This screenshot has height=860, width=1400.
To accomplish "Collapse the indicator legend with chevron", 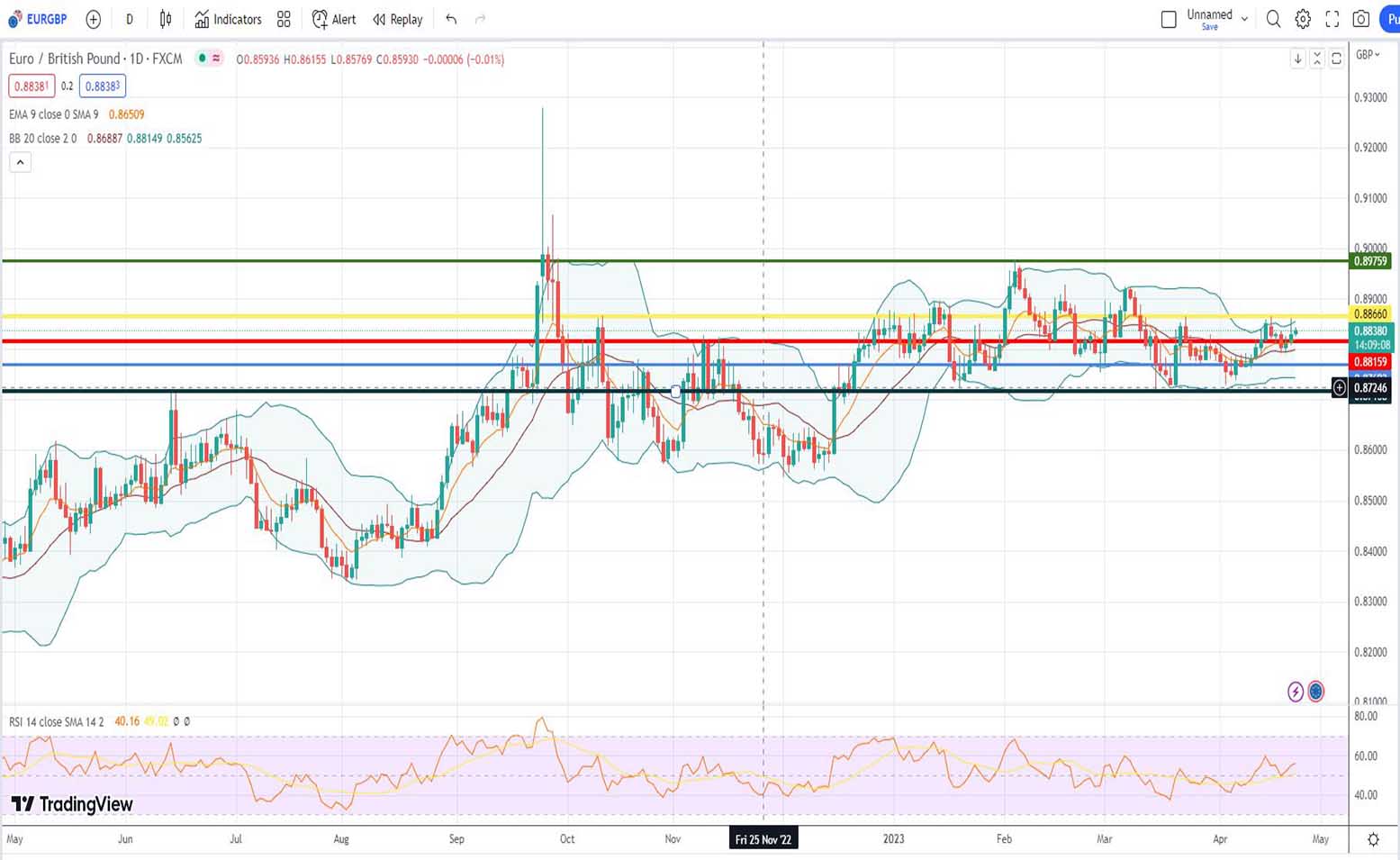I will pos(20,162).
